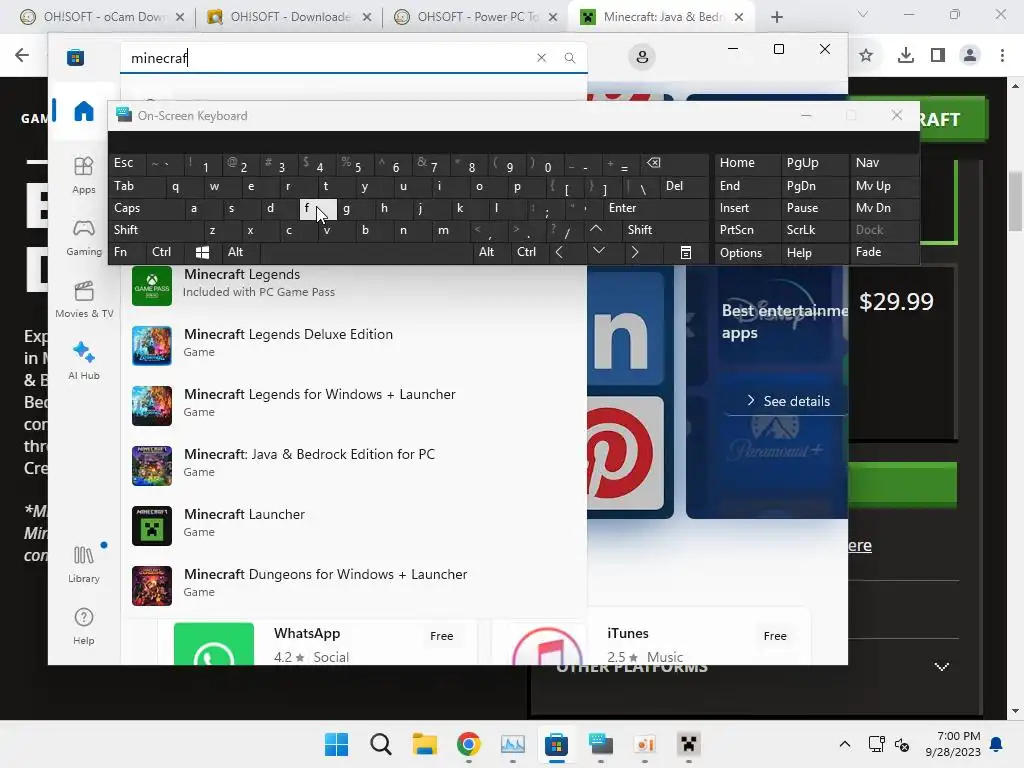Image resolution: width=1024 pixels, height=768 pixels.
Task: Clear the Store search box text
Action: [541, 57]
